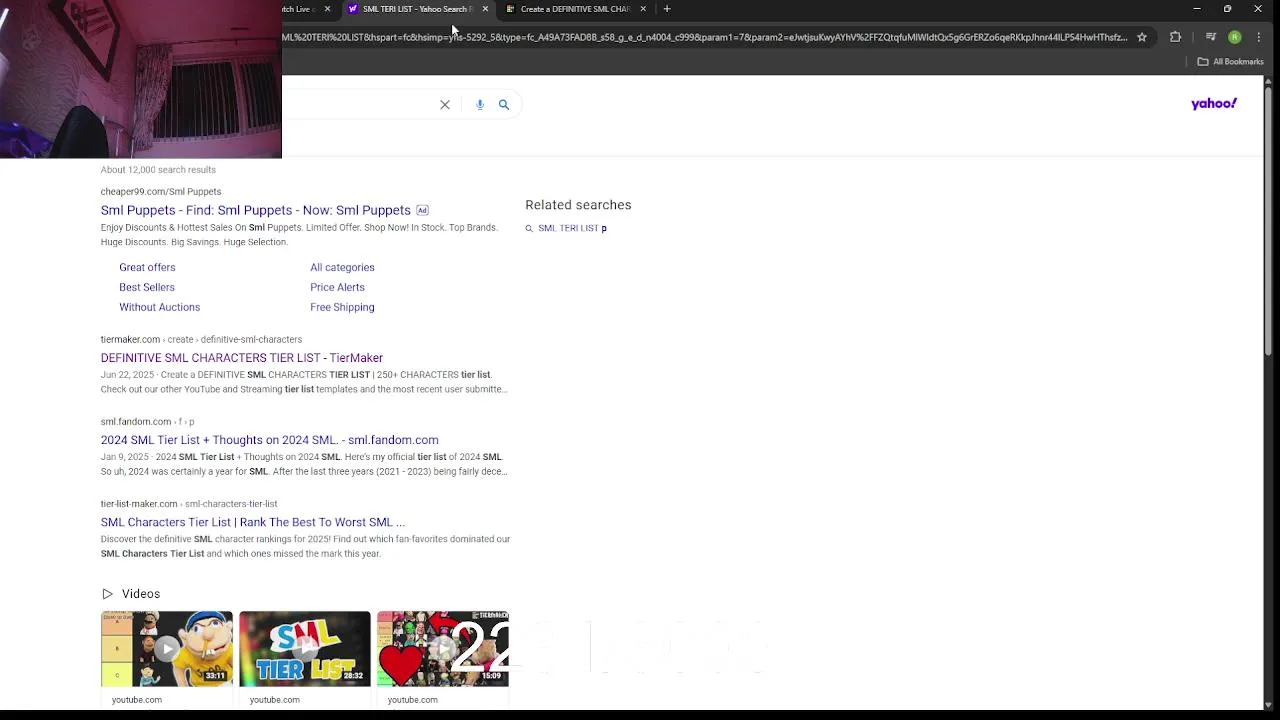
Task: Click the tier-list-maker.com breadcrumb text
Action: 189,504
